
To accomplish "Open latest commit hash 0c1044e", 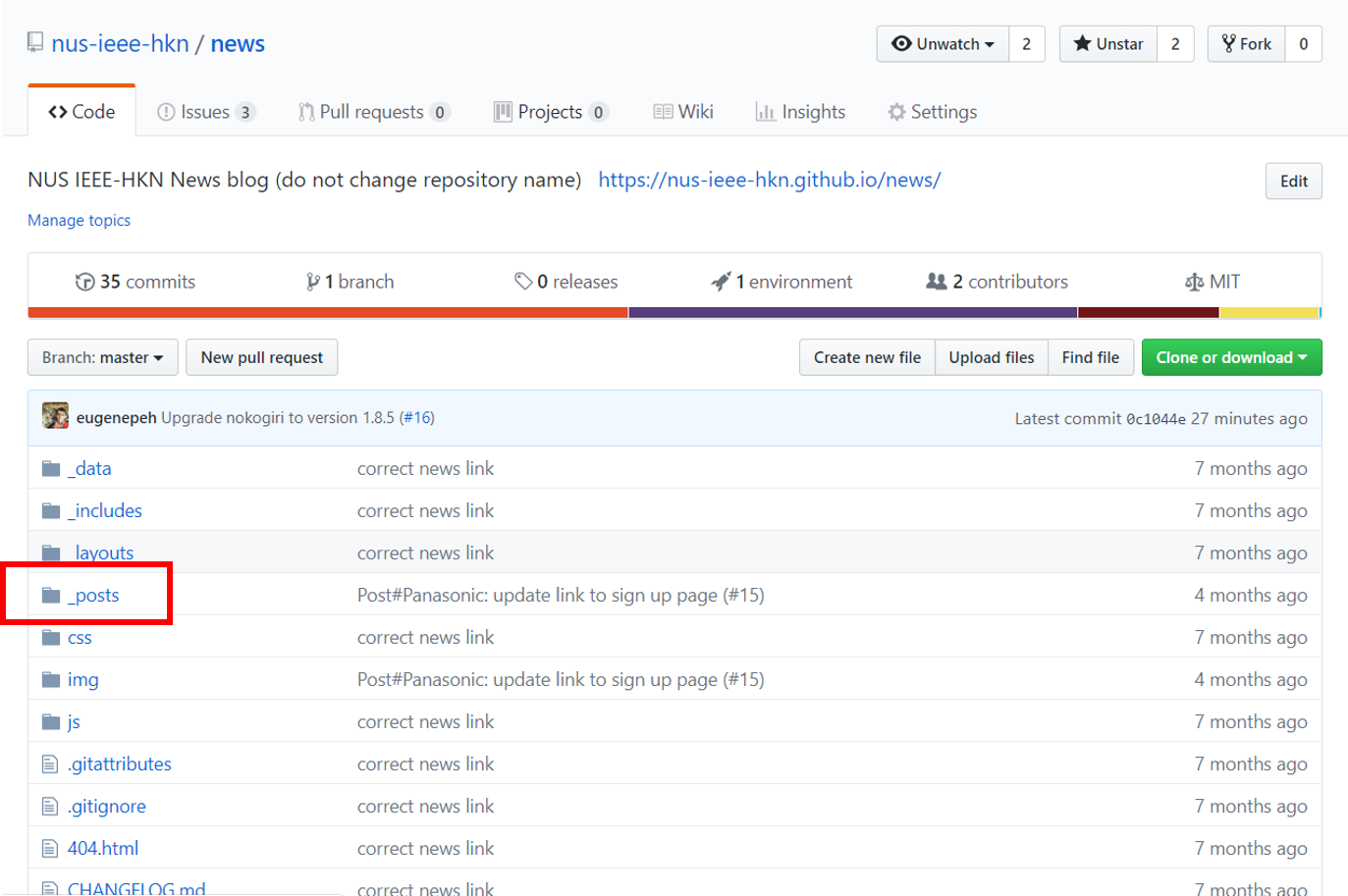I will (x=1156, y=419).
